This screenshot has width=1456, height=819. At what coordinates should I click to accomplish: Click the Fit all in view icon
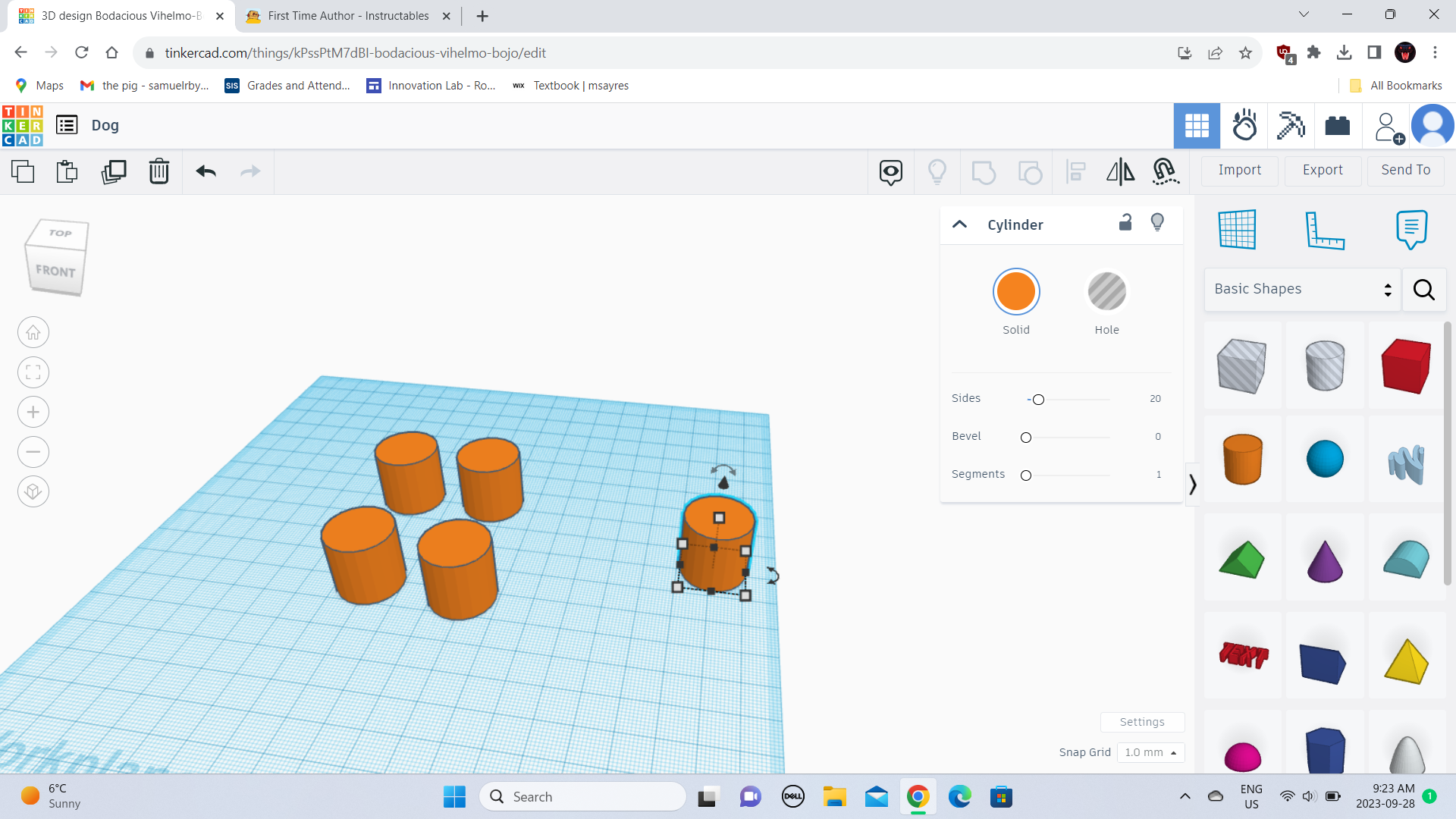coord(33,372)
